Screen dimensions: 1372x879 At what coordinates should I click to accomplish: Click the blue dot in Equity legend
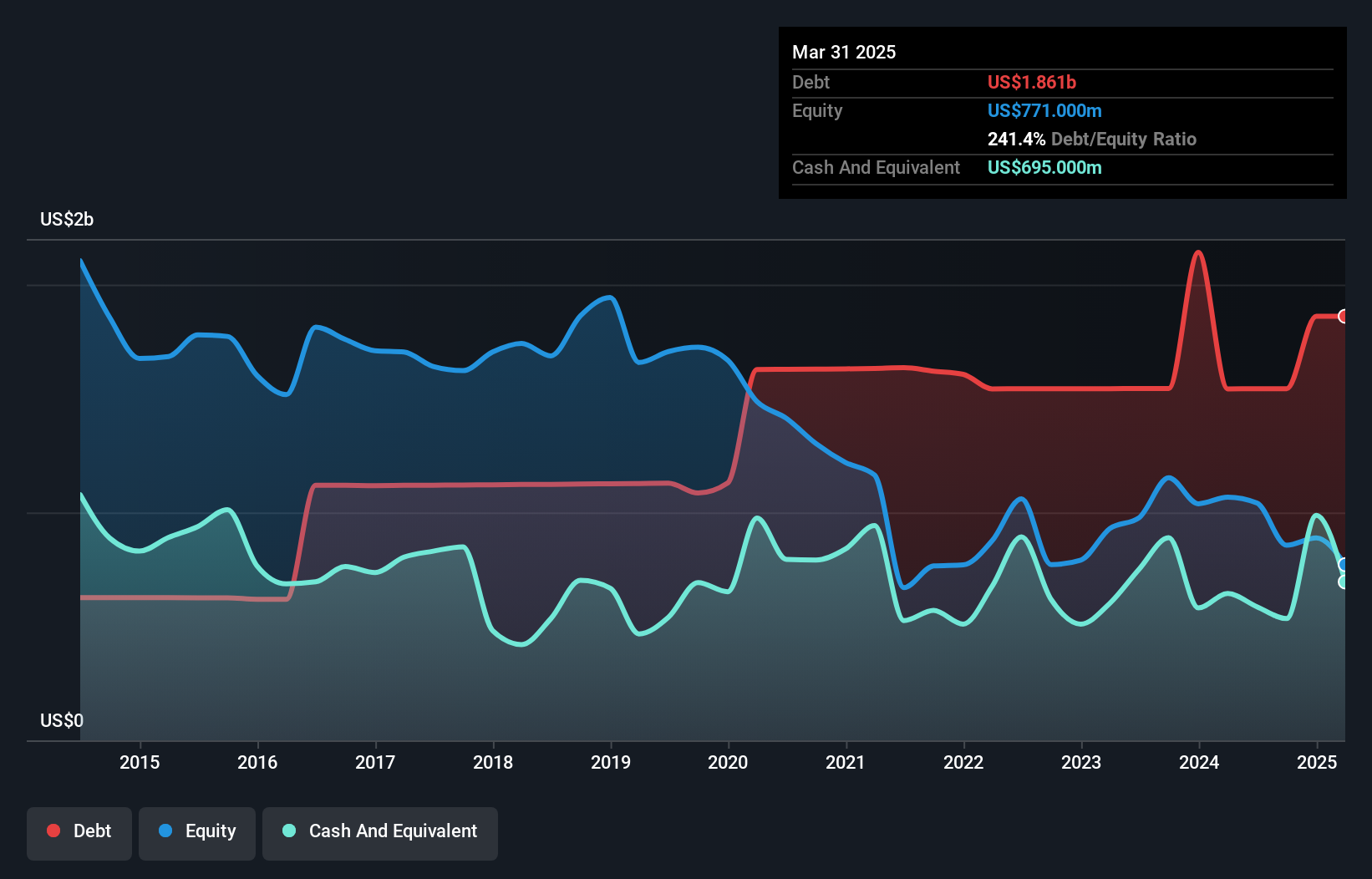click(165, 831)
